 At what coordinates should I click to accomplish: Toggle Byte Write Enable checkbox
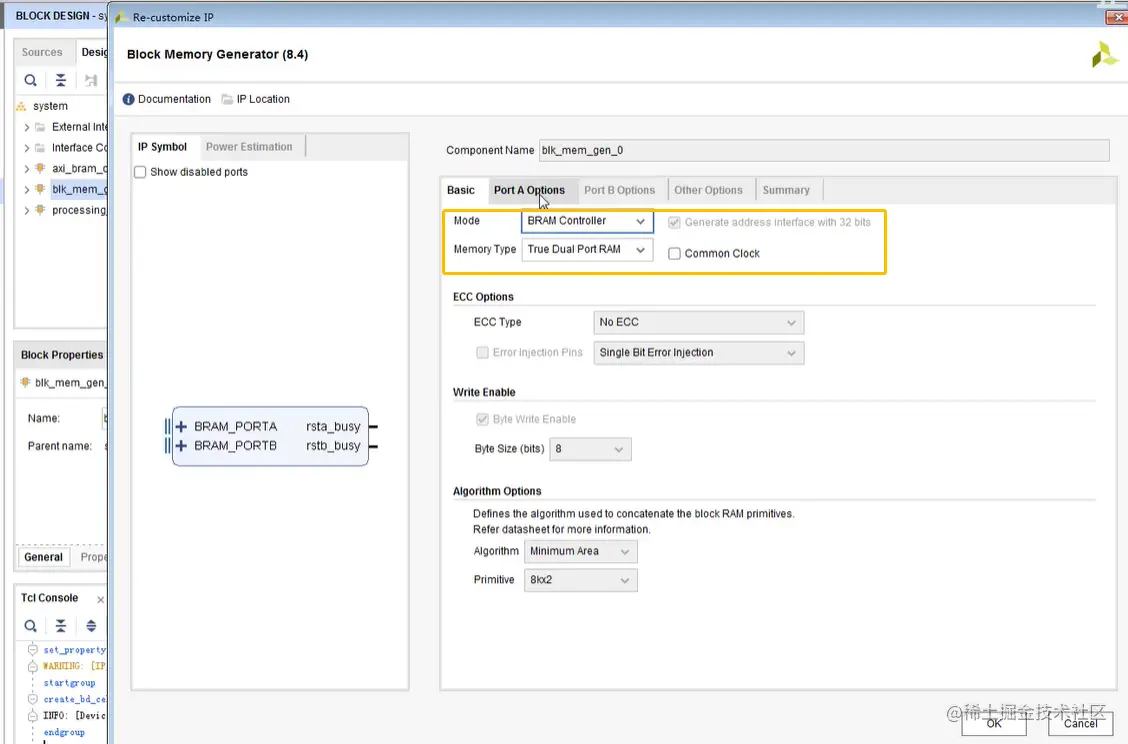483,419
